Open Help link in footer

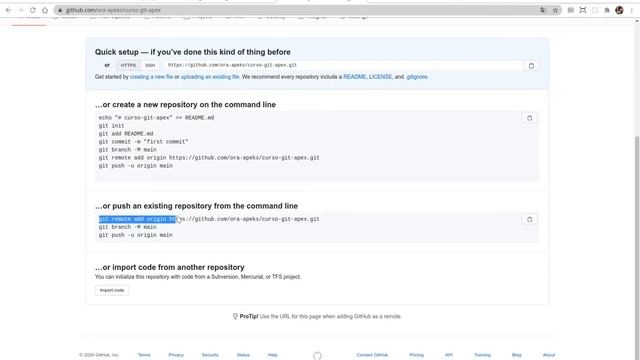pyautogui.click(x=273, y=355)
